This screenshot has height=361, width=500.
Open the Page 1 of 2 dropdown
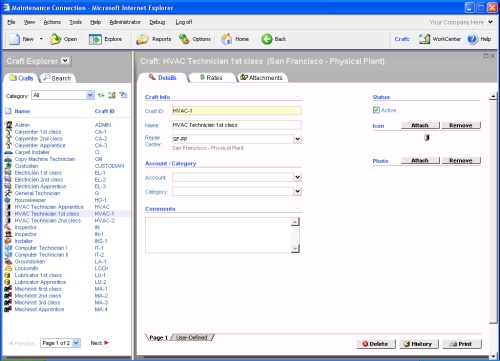76,343
